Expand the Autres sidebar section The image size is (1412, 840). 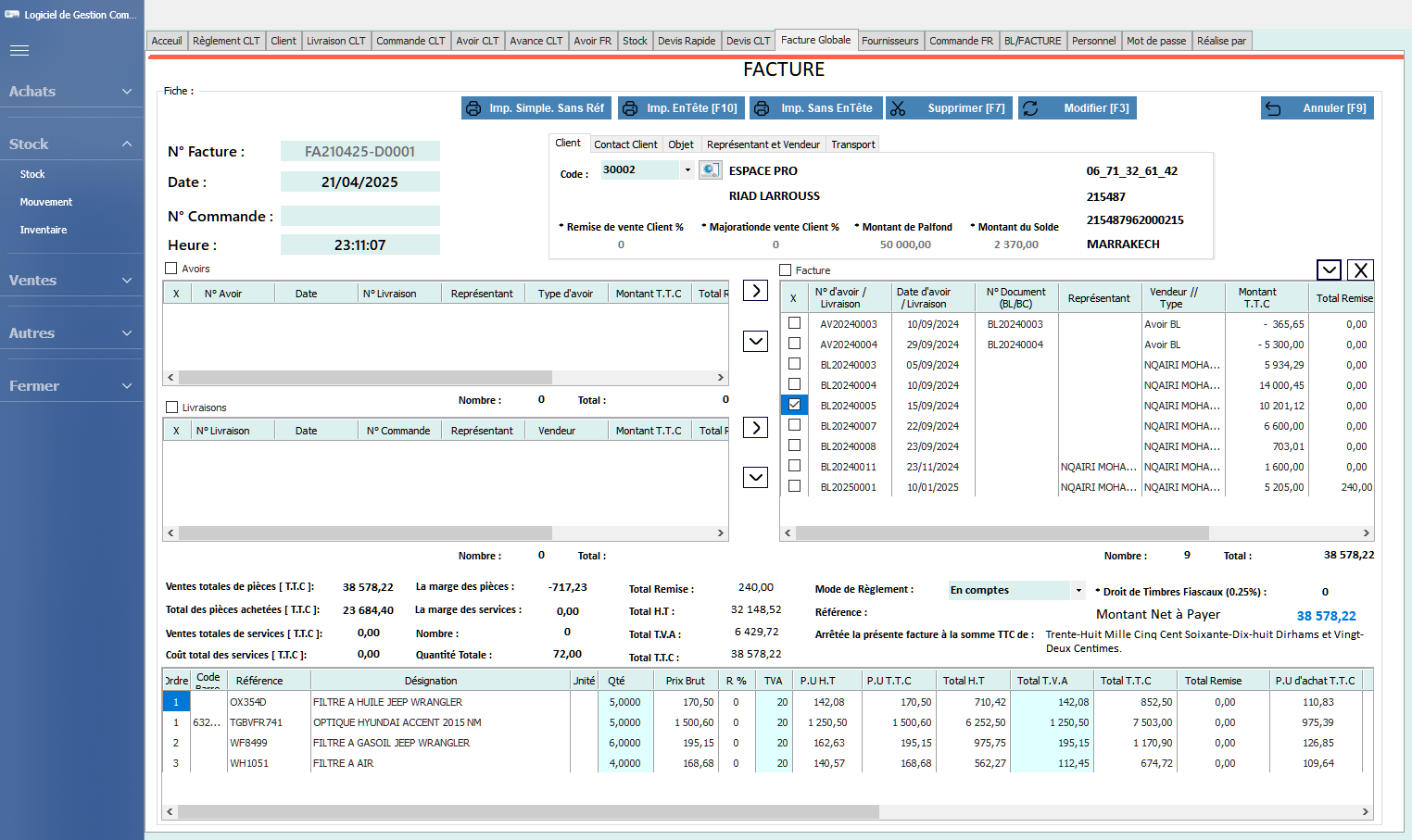pos(71,333)
